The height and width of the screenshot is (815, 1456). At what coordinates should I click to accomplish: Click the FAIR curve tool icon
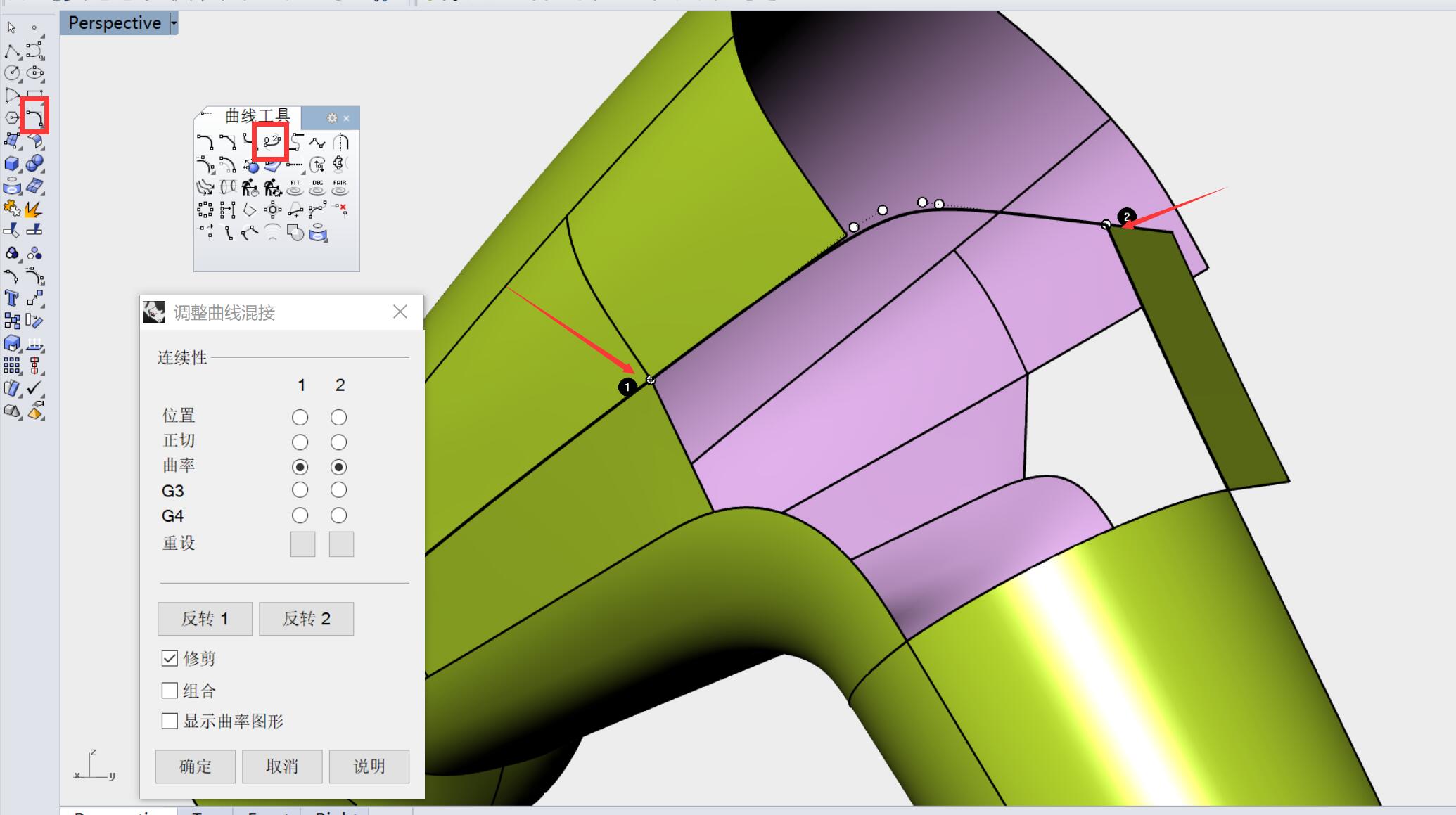(x=340, y=187)
